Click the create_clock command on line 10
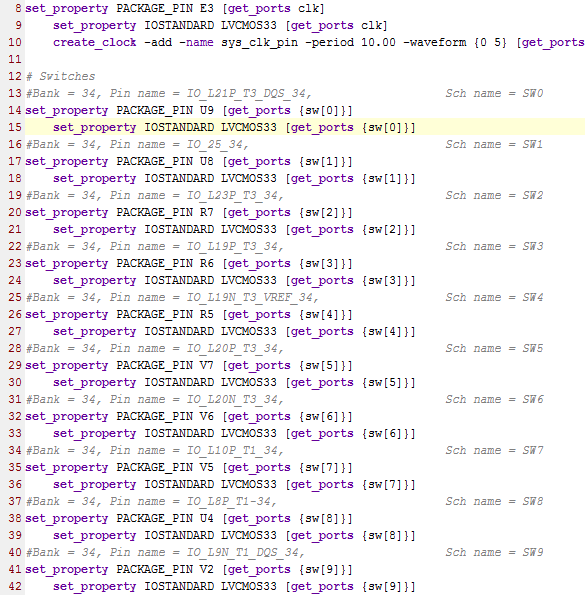 pyautogui.click(x=94, y=42)
